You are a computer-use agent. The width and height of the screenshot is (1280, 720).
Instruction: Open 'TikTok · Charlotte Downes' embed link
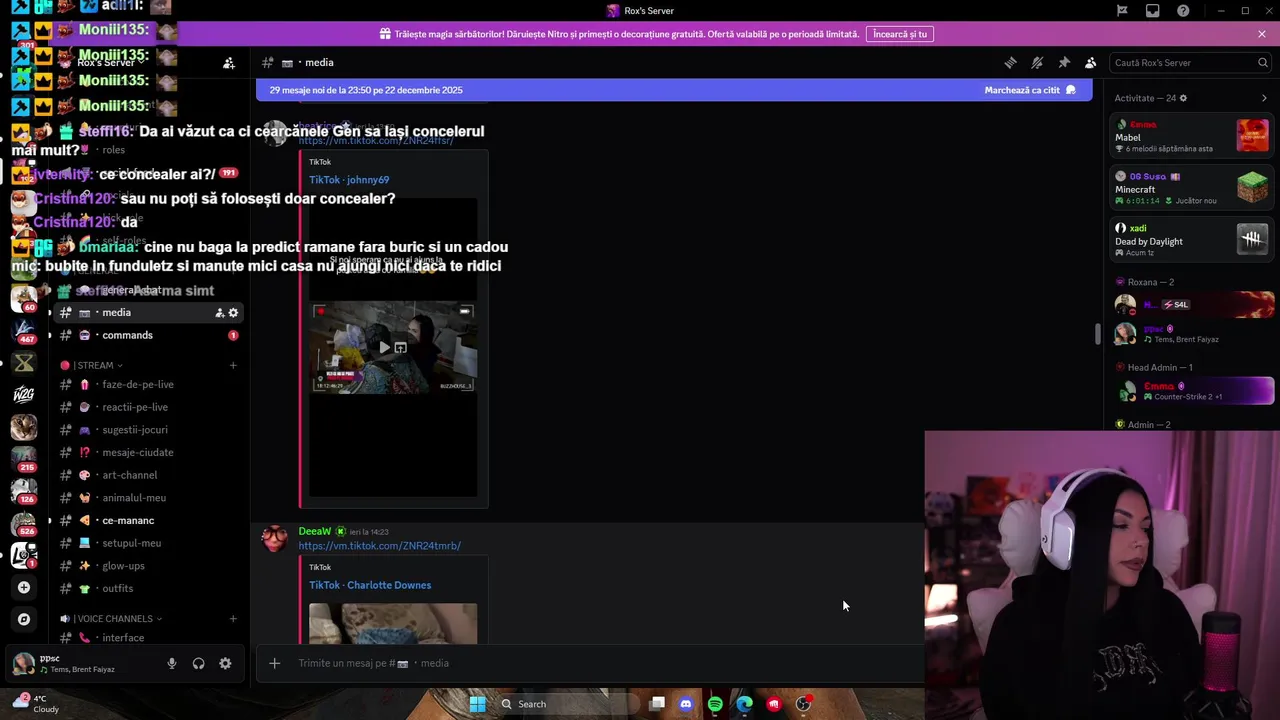click(370, 585)
